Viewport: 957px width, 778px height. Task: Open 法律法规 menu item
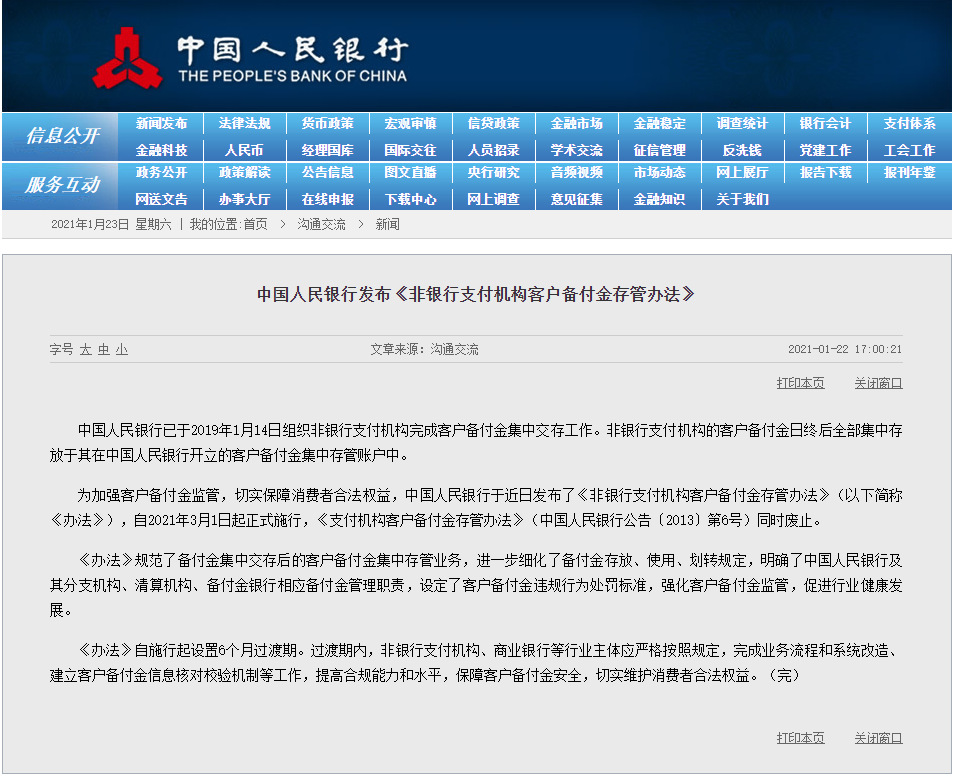point(244,123)
